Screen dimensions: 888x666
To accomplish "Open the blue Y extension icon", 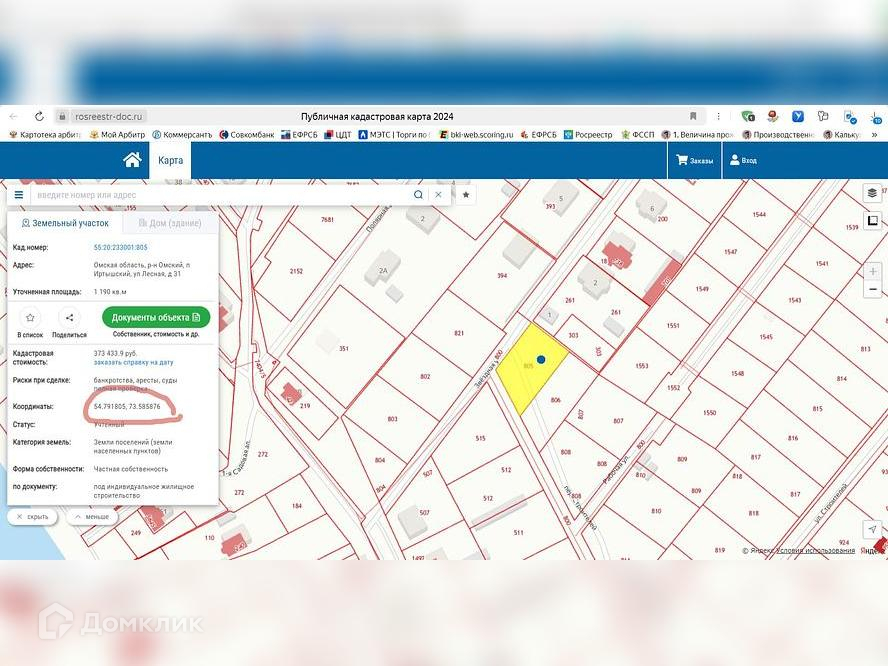I will click(x=798, y=116).
